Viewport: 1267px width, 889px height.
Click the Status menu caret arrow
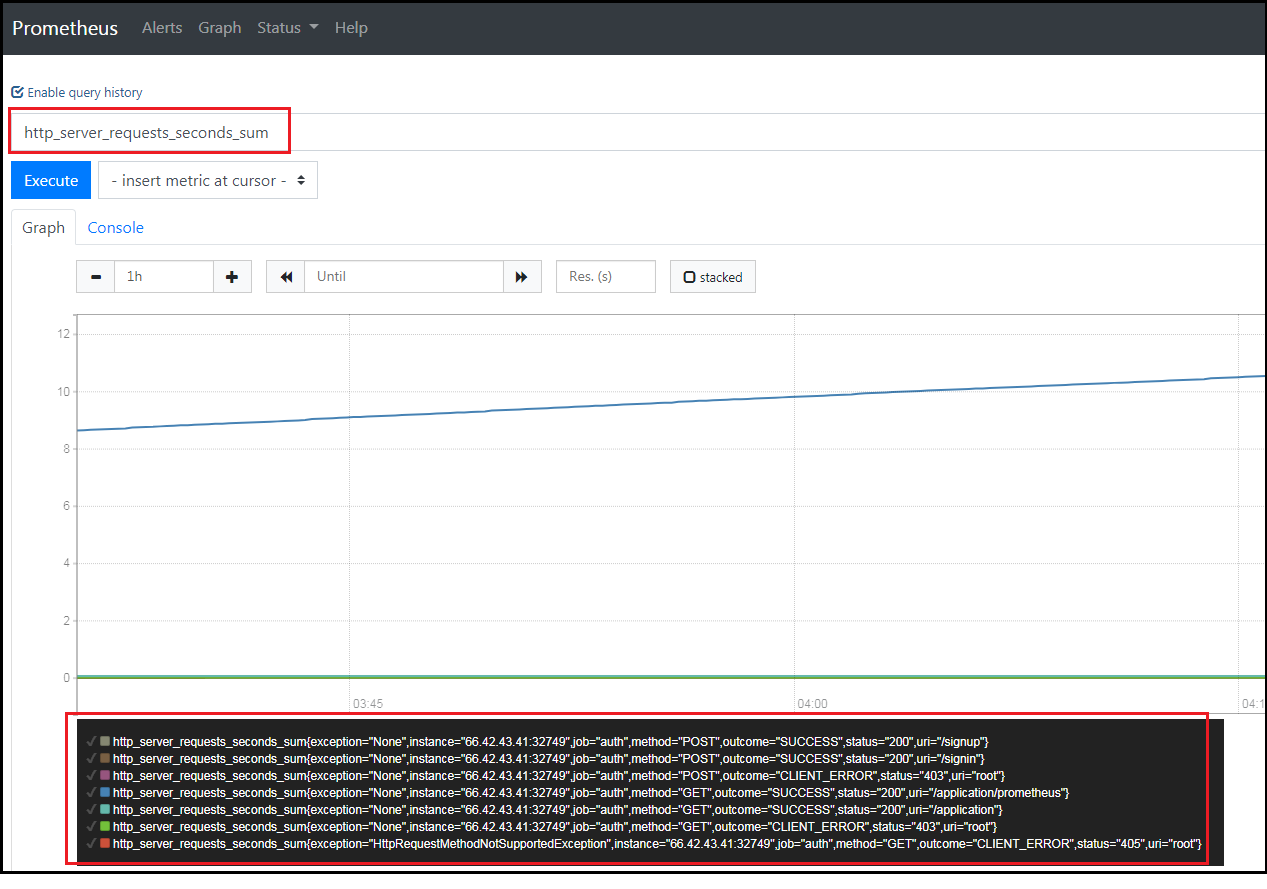click(313, 28)
